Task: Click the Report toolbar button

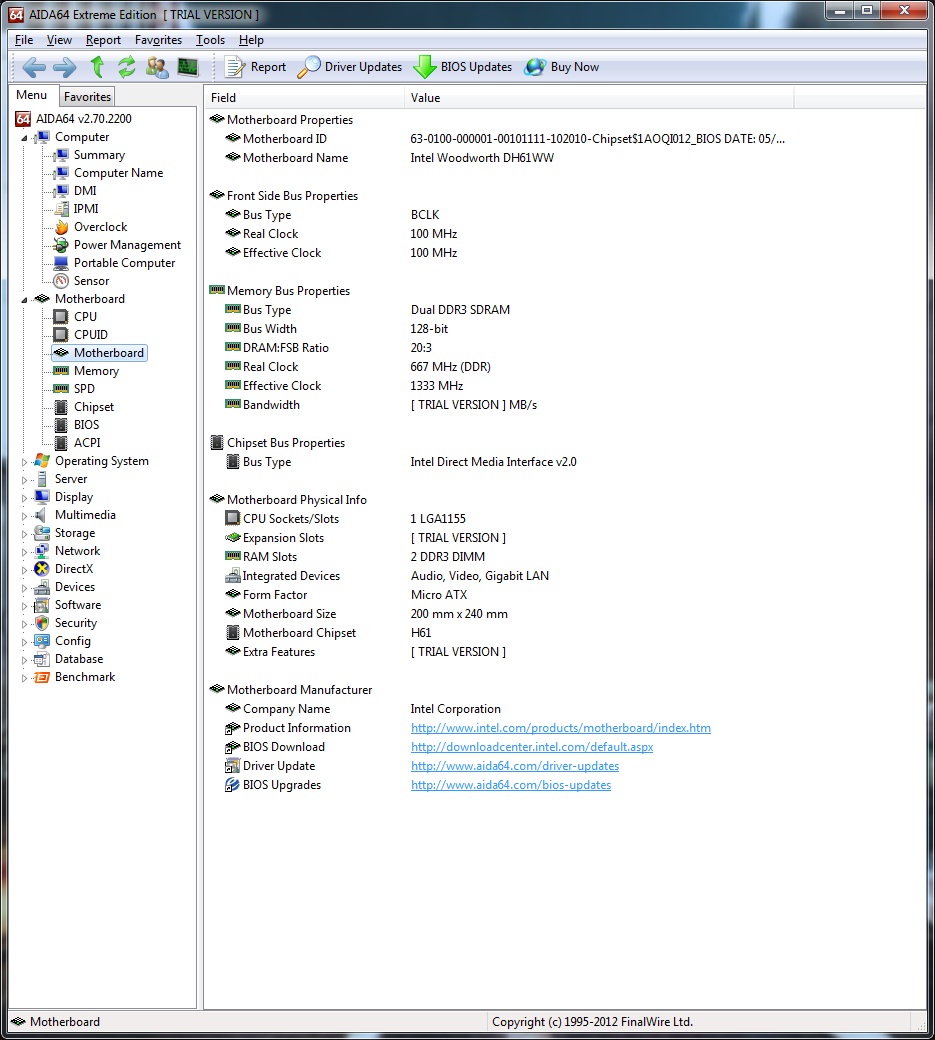Action: pyautogui.click(x=256, y=67)
